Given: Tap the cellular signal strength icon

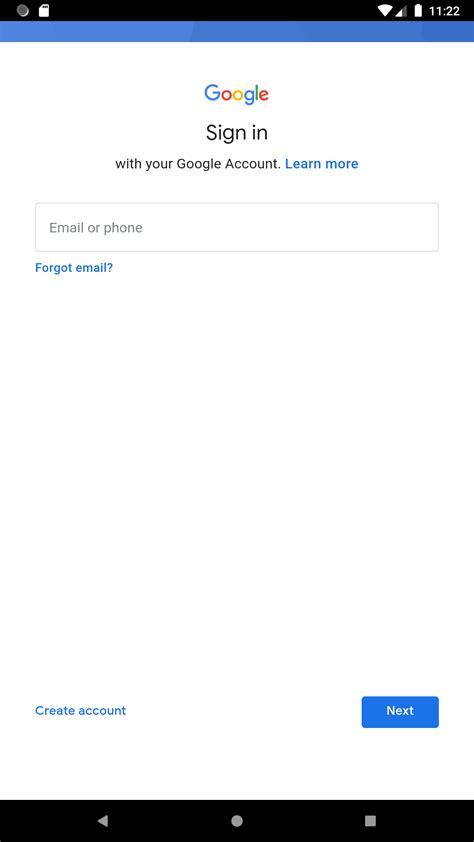Looking at the screenshot, I should (402, 11).
